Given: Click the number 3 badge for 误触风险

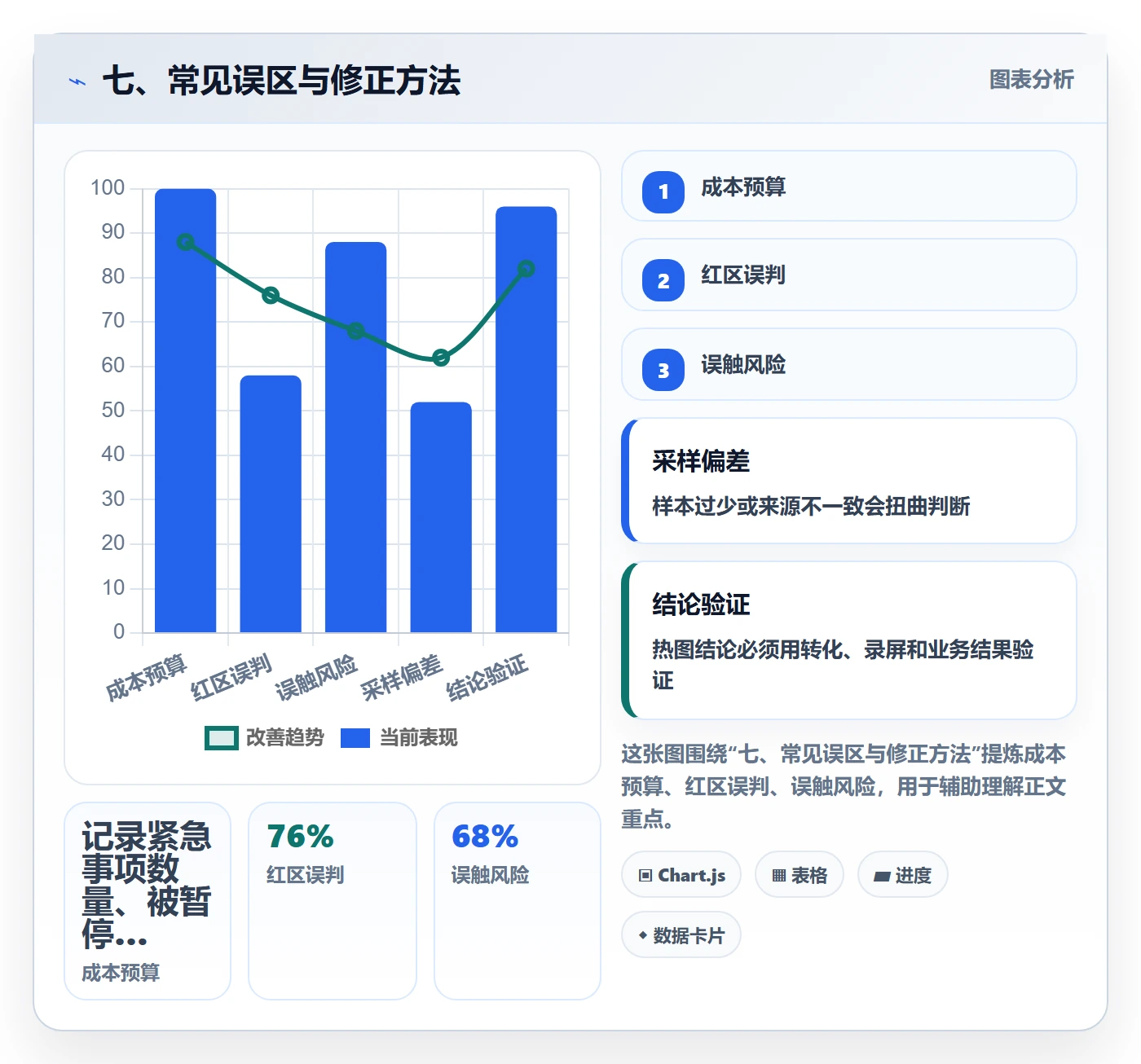Looking at the screenshot, I should (663, 370).
